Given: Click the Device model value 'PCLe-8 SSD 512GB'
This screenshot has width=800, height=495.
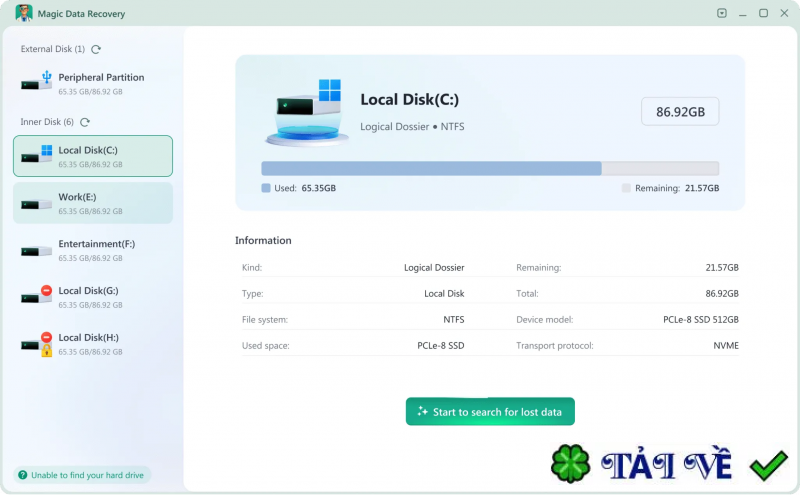Looking at the screenshot, I should pos(701,319).
